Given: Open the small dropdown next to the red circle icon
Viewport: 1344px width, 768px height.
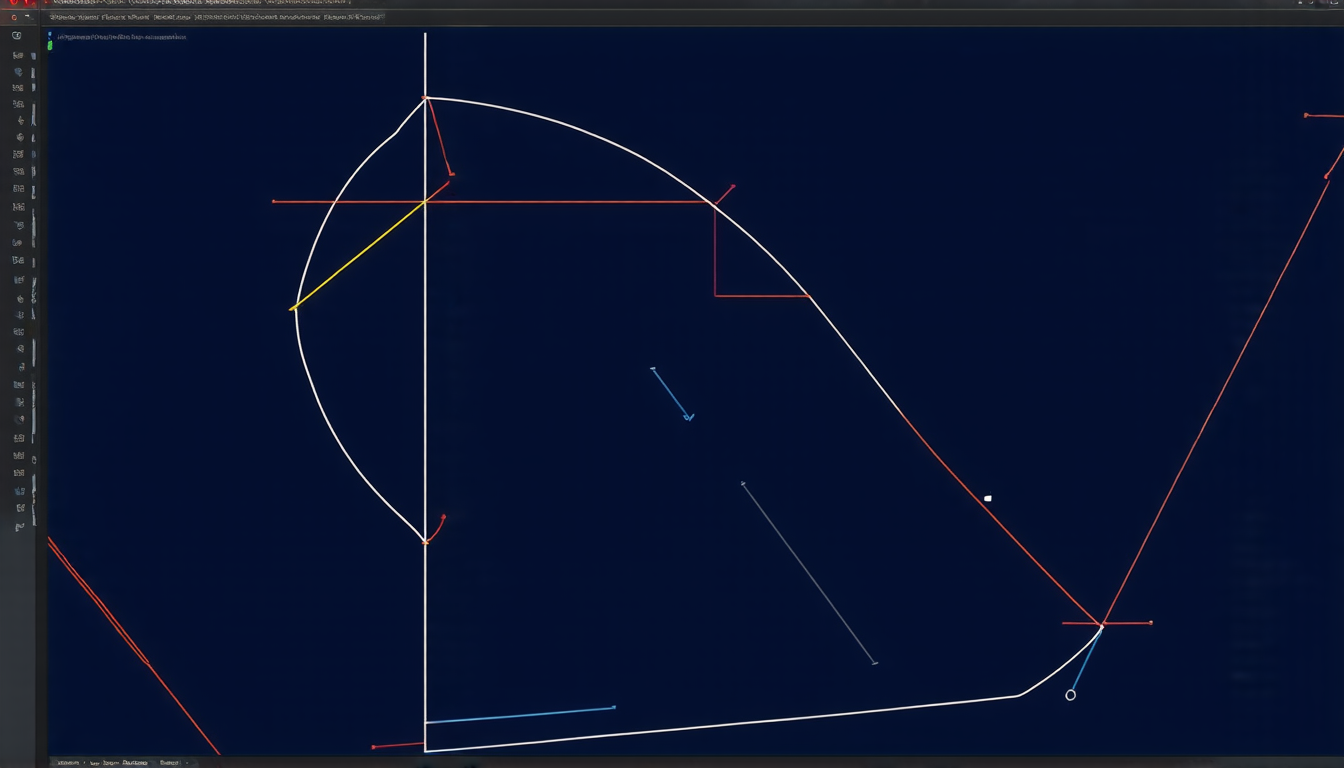Looking at the screenshot, I should (x=27, y=17).
